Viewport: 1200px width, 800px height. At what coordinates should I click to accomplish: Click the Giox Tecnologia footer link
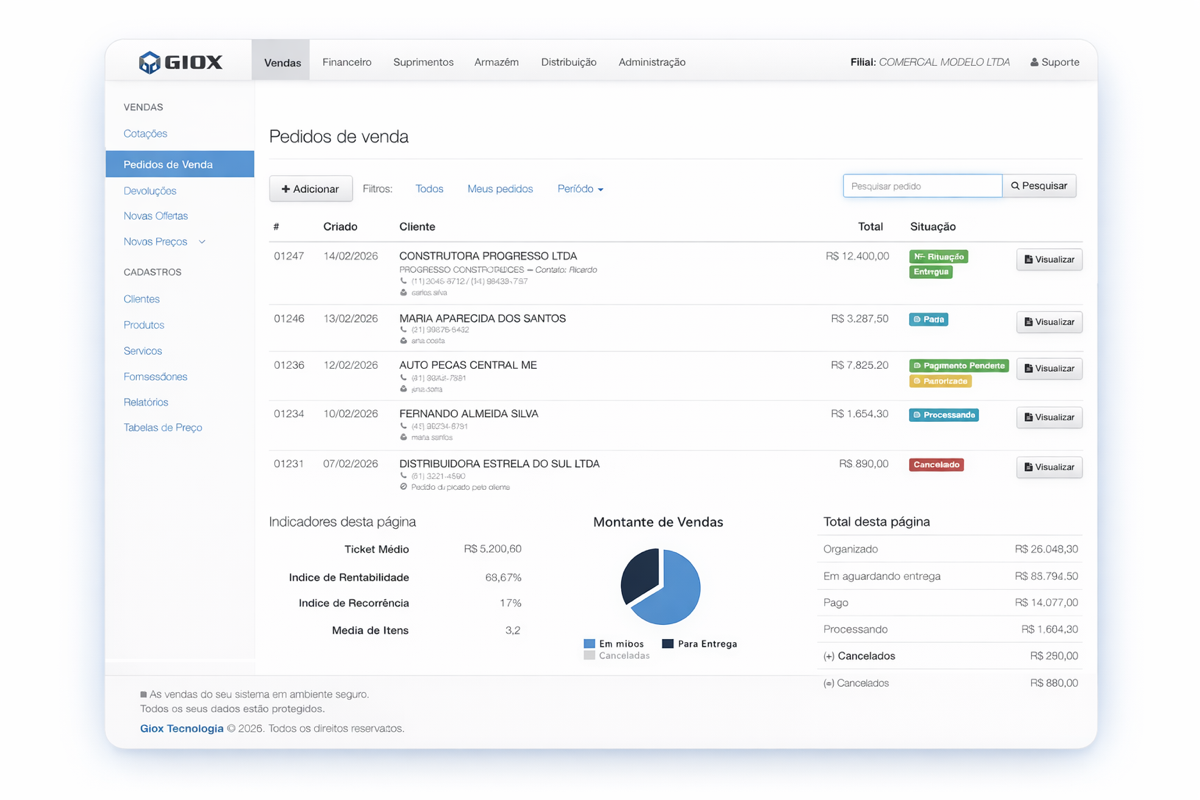click(181, 728)
